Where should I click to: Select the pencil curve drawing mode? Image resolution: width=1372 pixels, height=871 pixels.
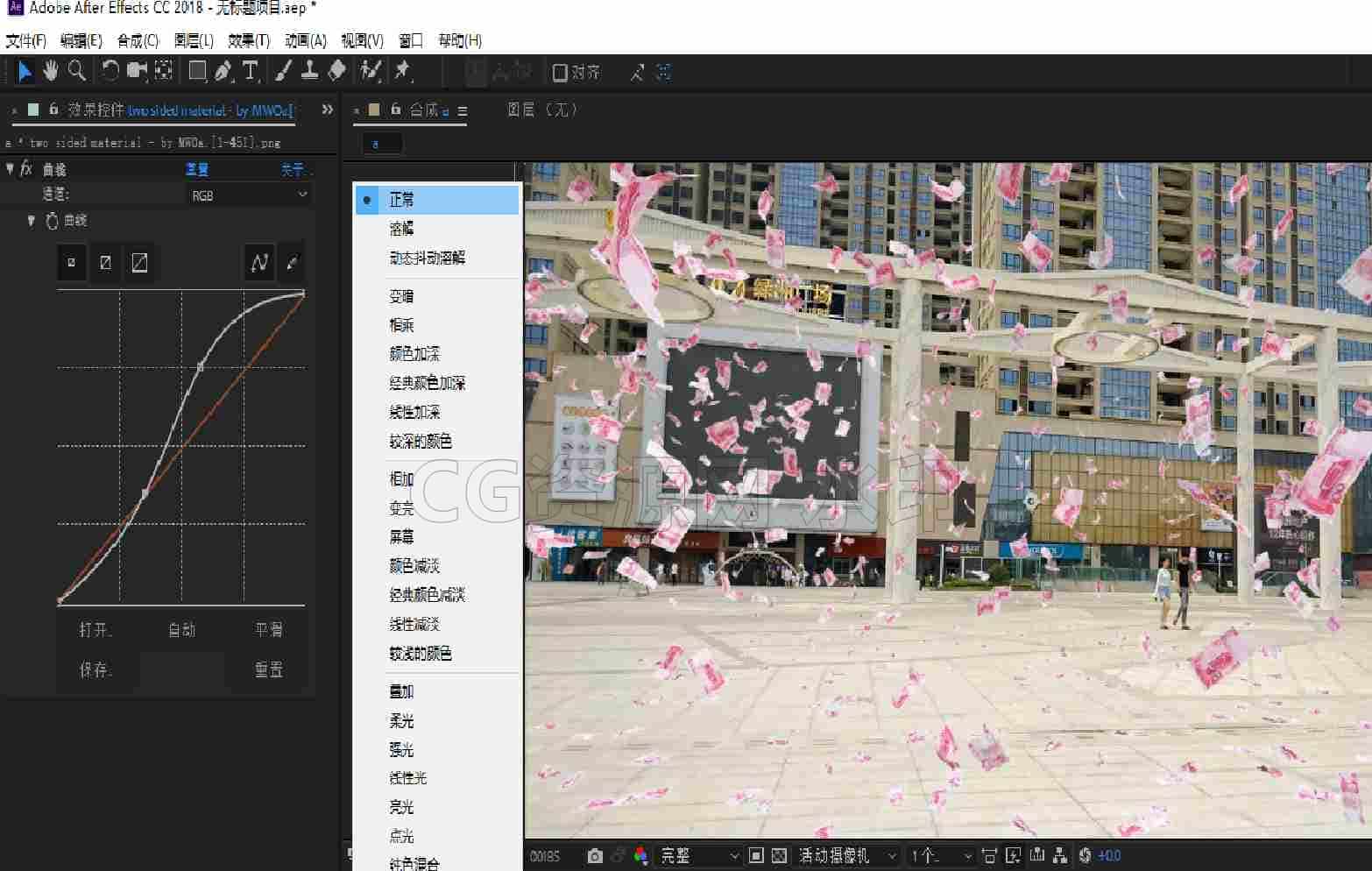coord(292,262)
